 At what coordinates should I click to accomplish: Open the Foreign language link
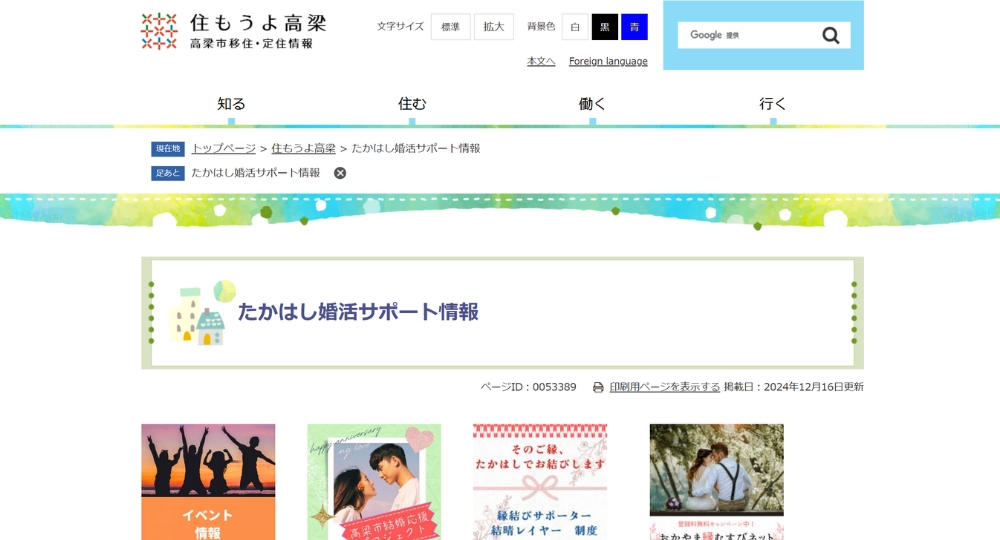pos(608,61)
